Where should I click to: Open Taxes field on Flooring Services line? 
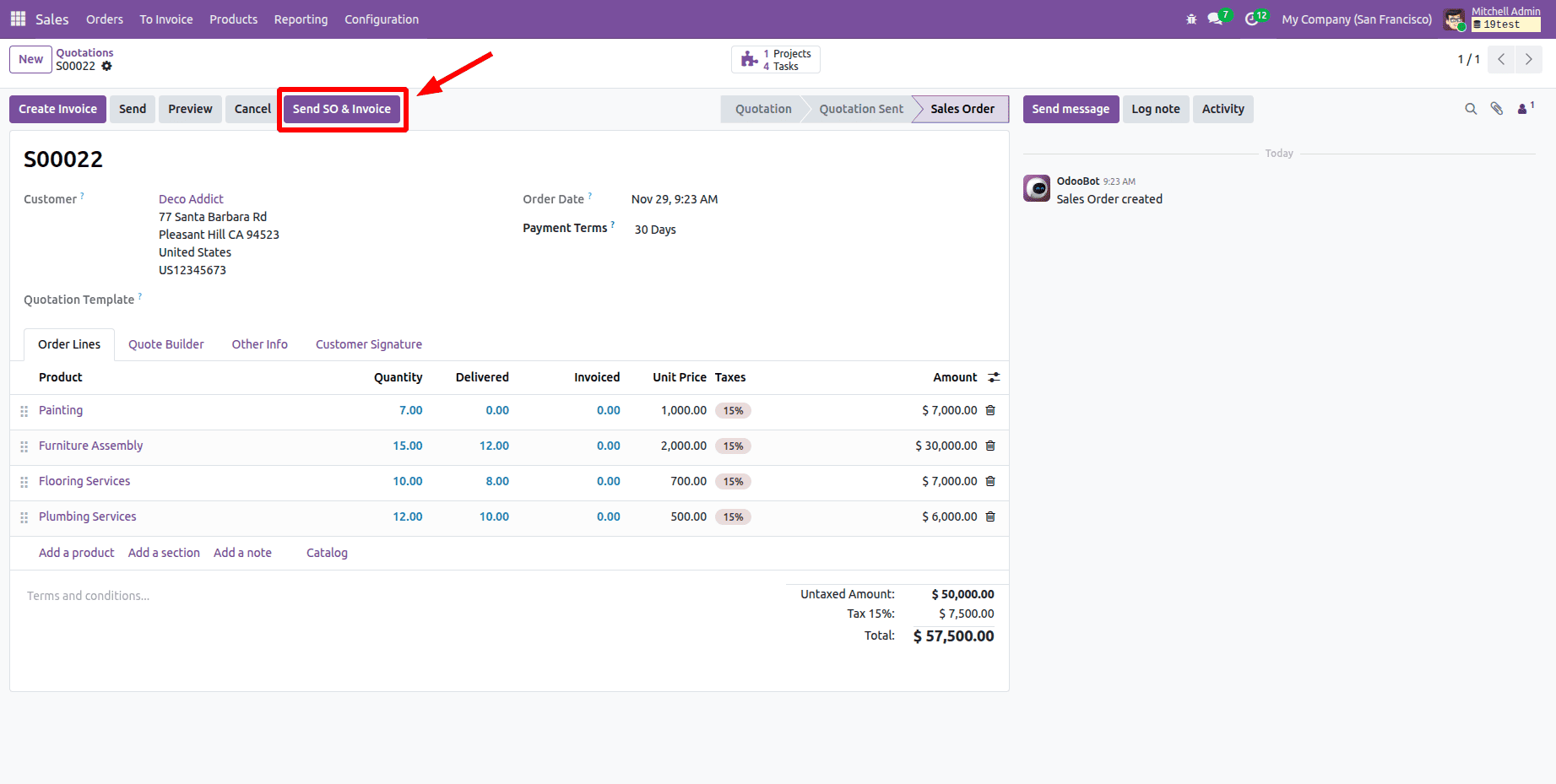[x=733, y=481]
